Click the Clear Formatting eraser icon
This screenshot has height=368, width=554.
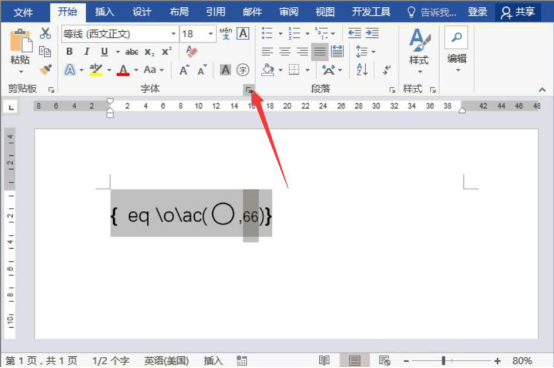click(191, 52)
